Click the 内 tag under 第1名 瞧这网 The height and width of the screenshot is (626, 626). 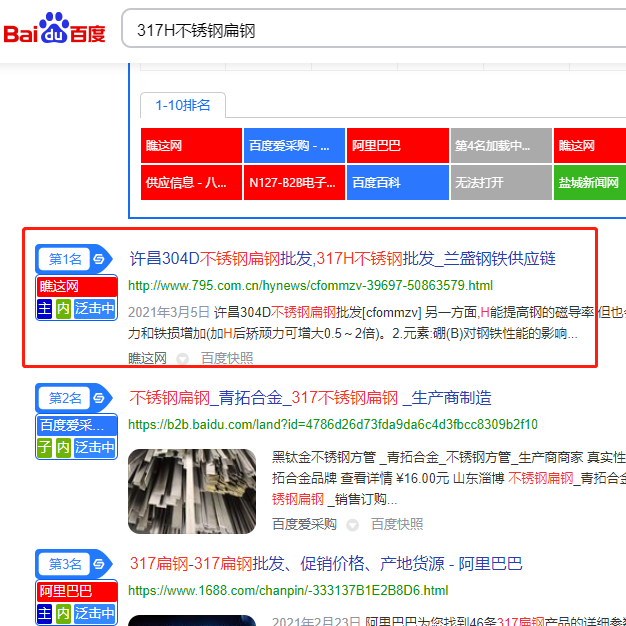point(63,309)
